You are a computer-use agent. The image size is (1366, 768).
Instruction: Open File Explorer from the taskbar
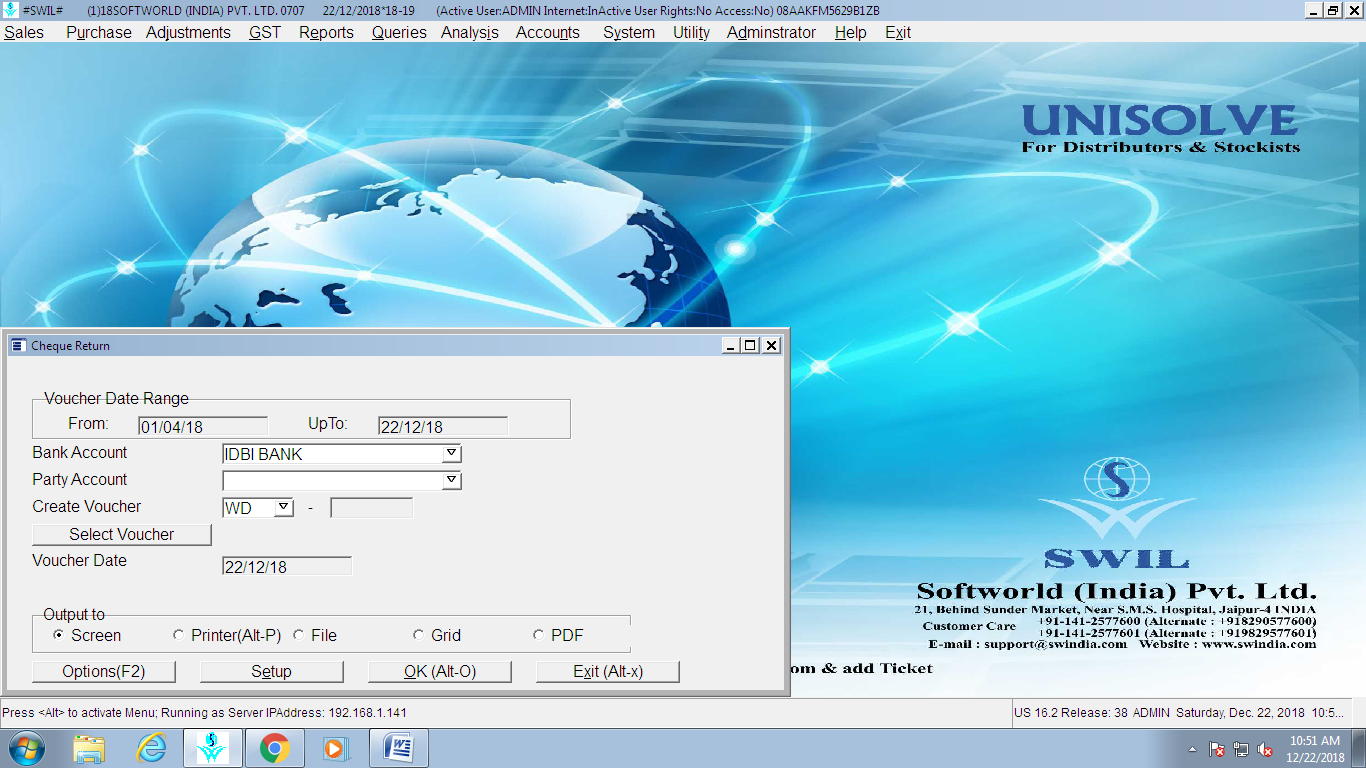[89, 748]
